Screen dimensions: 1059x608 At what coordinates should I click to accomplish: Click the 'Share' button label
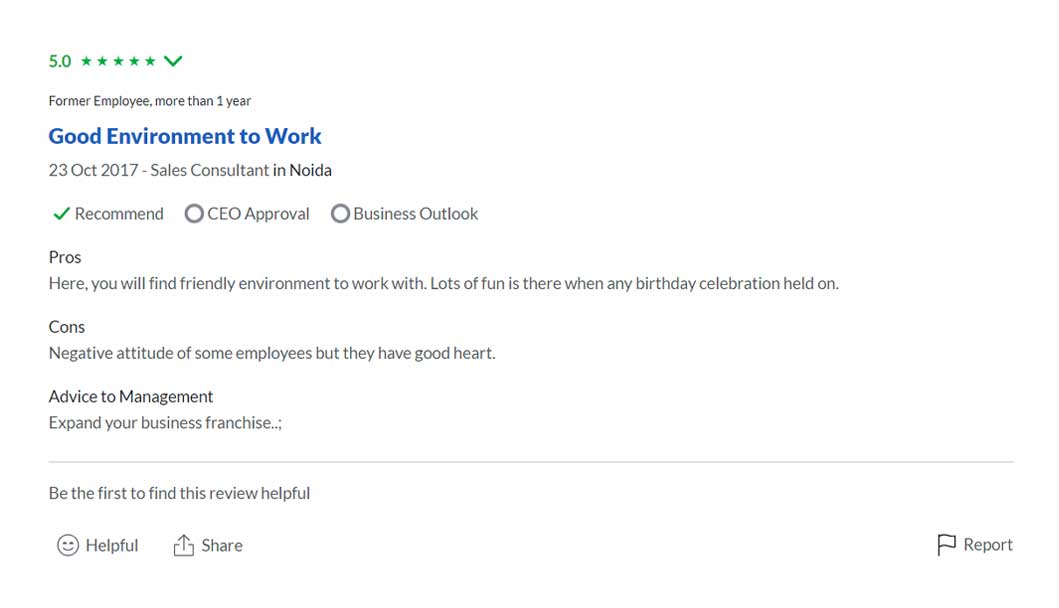222,545
